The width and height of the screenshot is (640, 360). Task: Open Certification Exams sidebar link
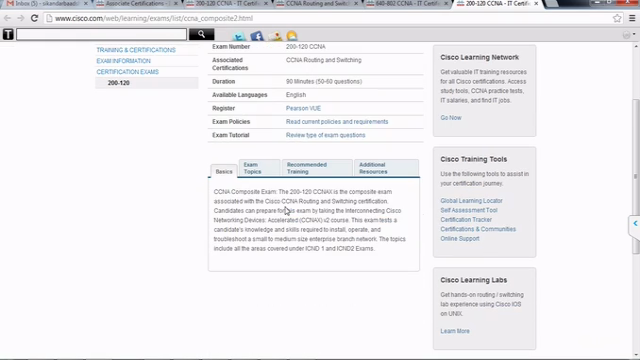pyautogui.click(x=127, y=72)
